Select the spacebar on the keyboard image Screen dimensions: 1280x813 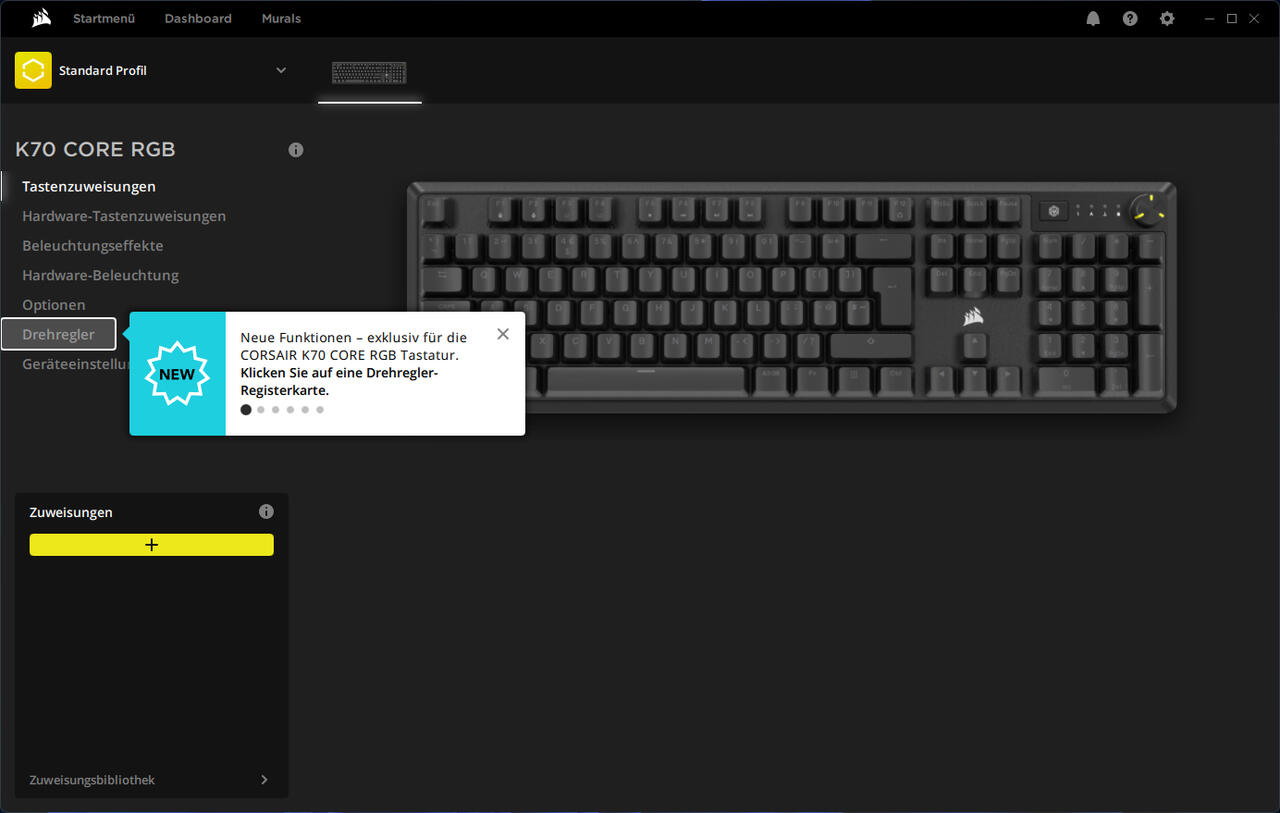click(x=646, y=381)
